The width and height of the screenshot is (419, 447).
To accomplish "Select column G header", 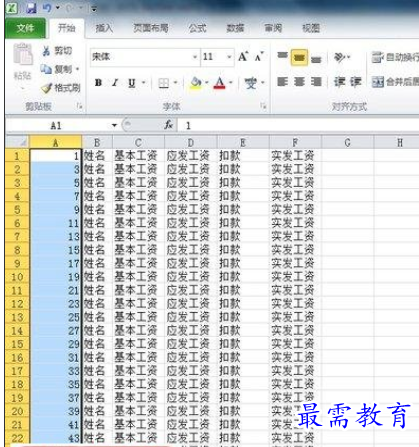I will pyautogui.click(x=347, y=143).
